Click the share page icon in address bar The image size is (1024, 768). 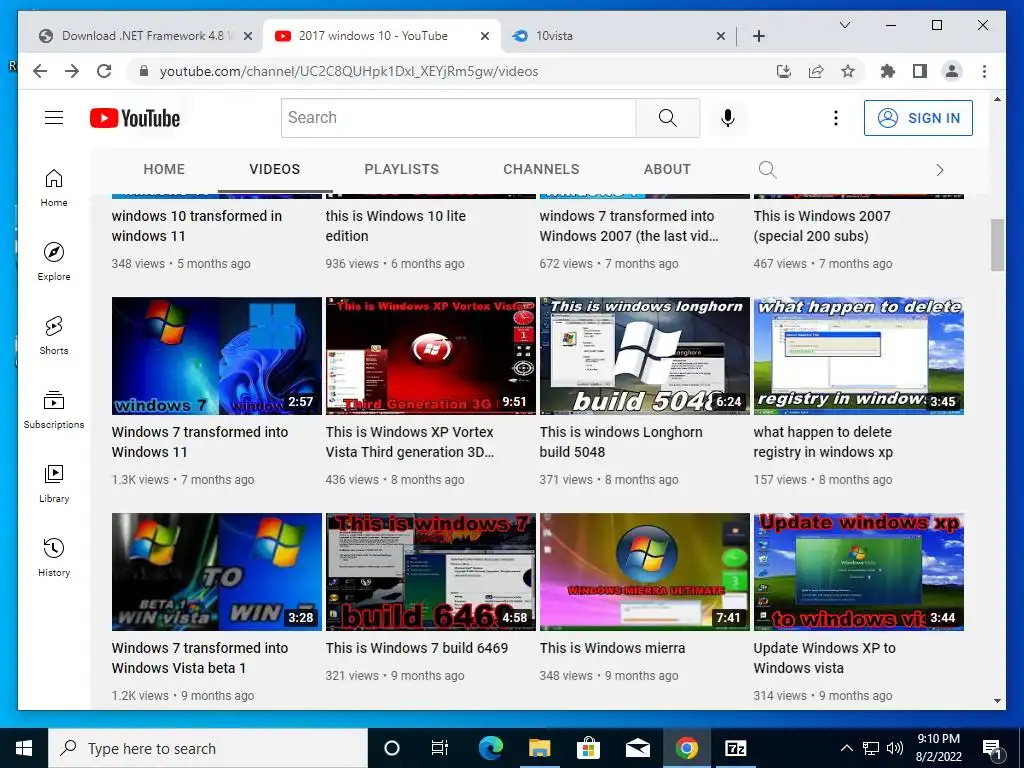pyautogui.click(x=816, y=71)
